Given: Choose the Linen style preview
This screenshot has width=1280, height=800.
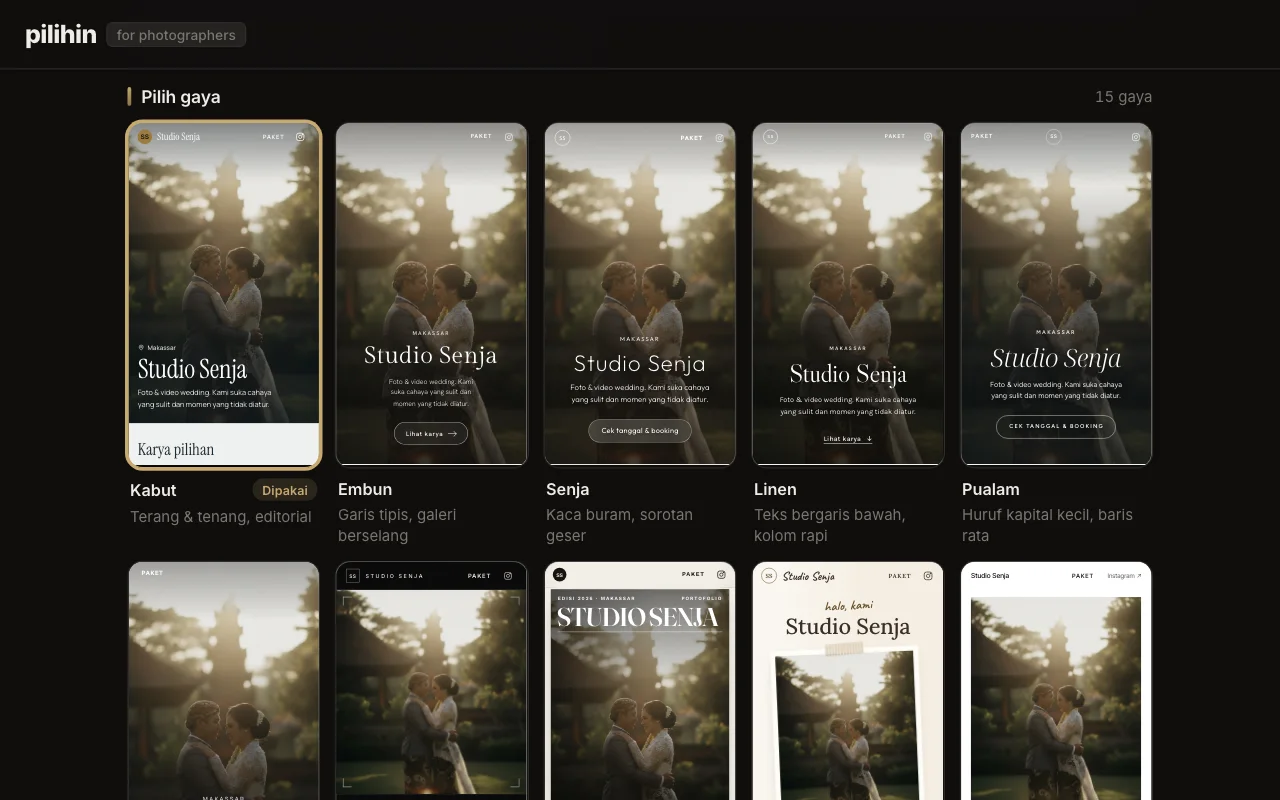Looking at the screenshot, I should click(x=848, y=294).
